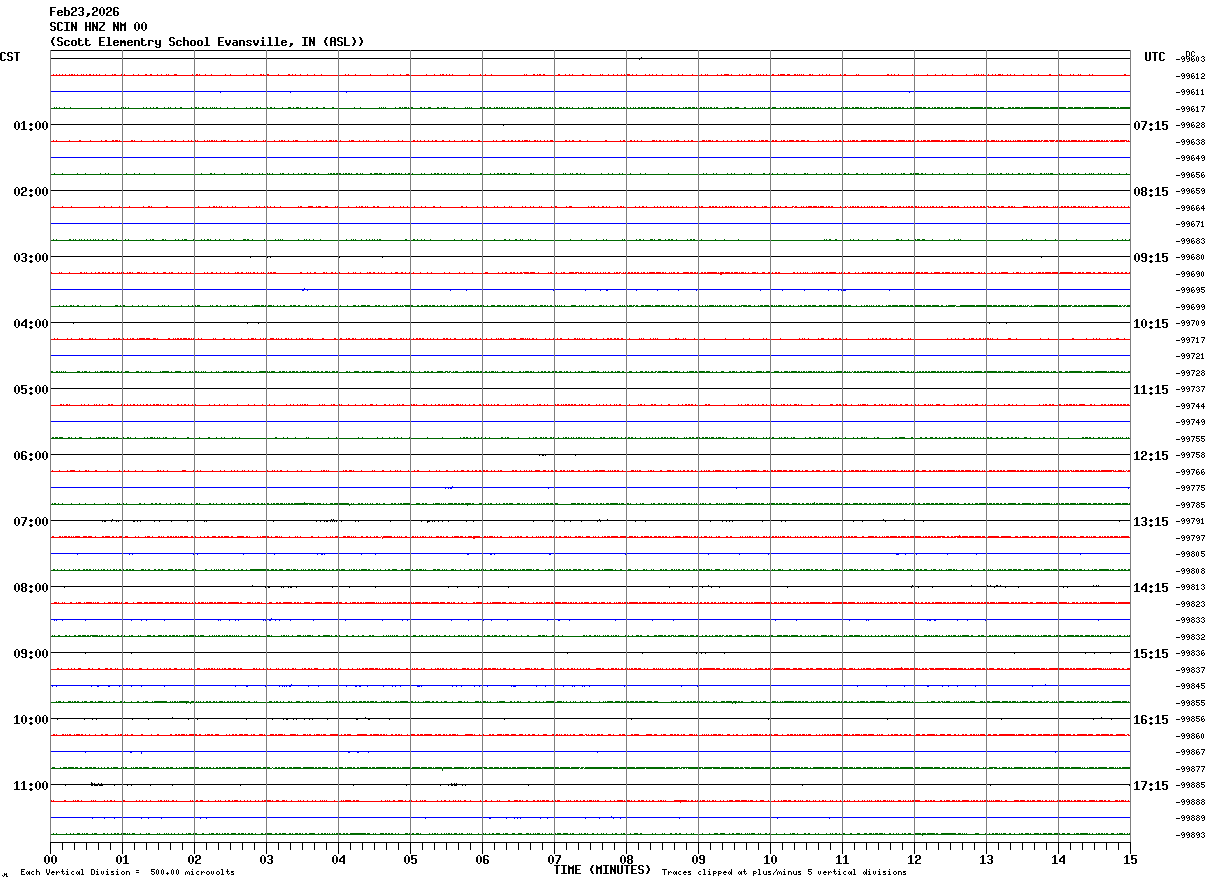Image resolution: width=1210 pixels, height=886 pixels.
Task: Select the Scott Elementry School Evansville title
Action: pyautogui.click(x=207, y=42)
